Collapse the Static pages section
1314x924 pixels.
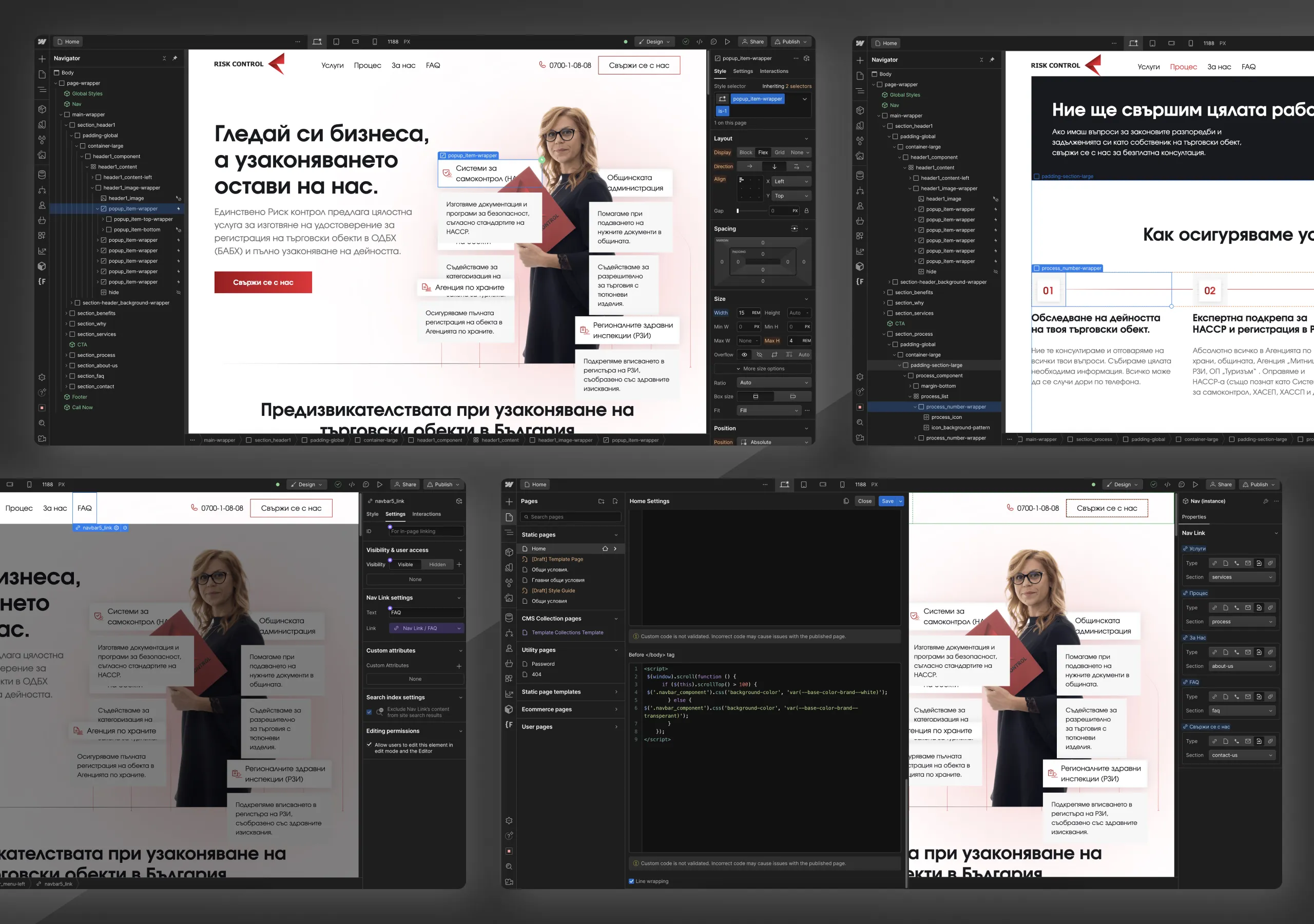[x=616, y=534]
